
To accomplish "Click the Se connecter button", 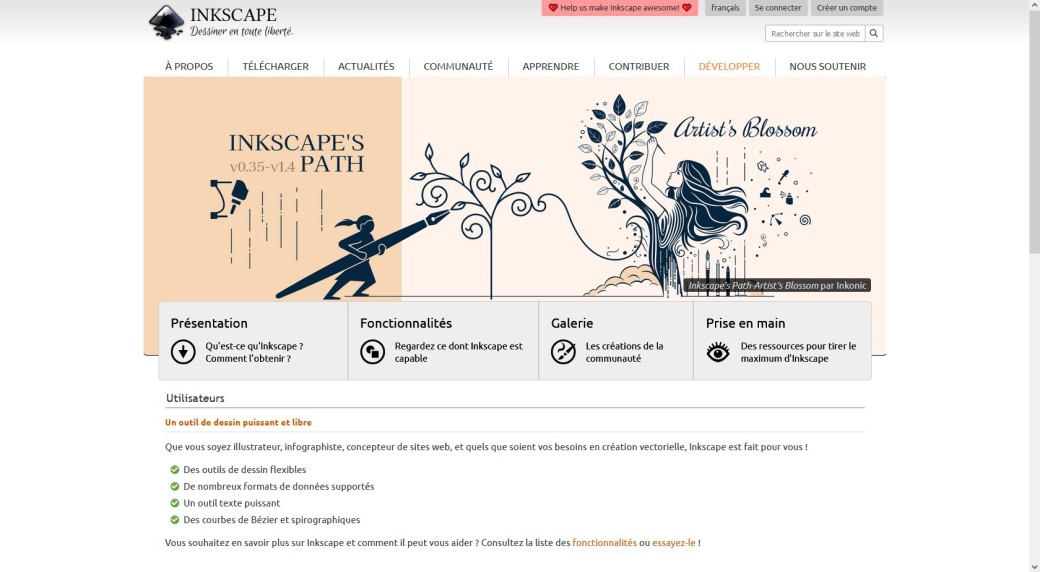I will coord(778,8).
